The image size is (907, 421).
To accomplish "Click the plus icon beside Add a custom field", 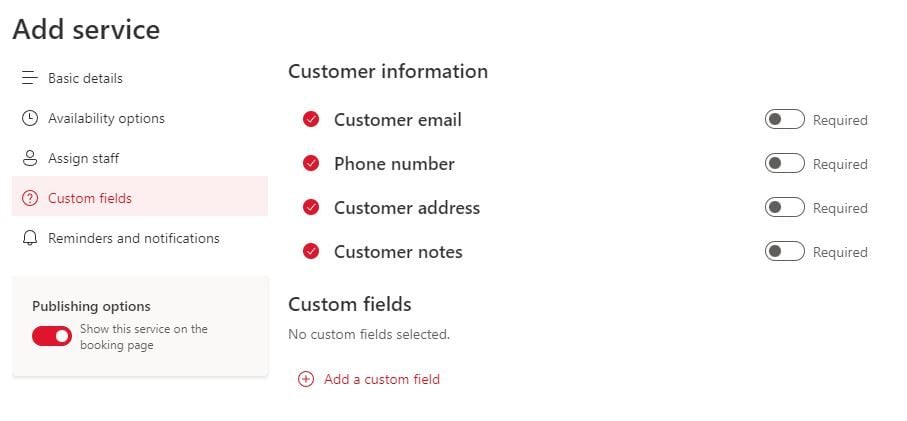I will pos(305,379).
